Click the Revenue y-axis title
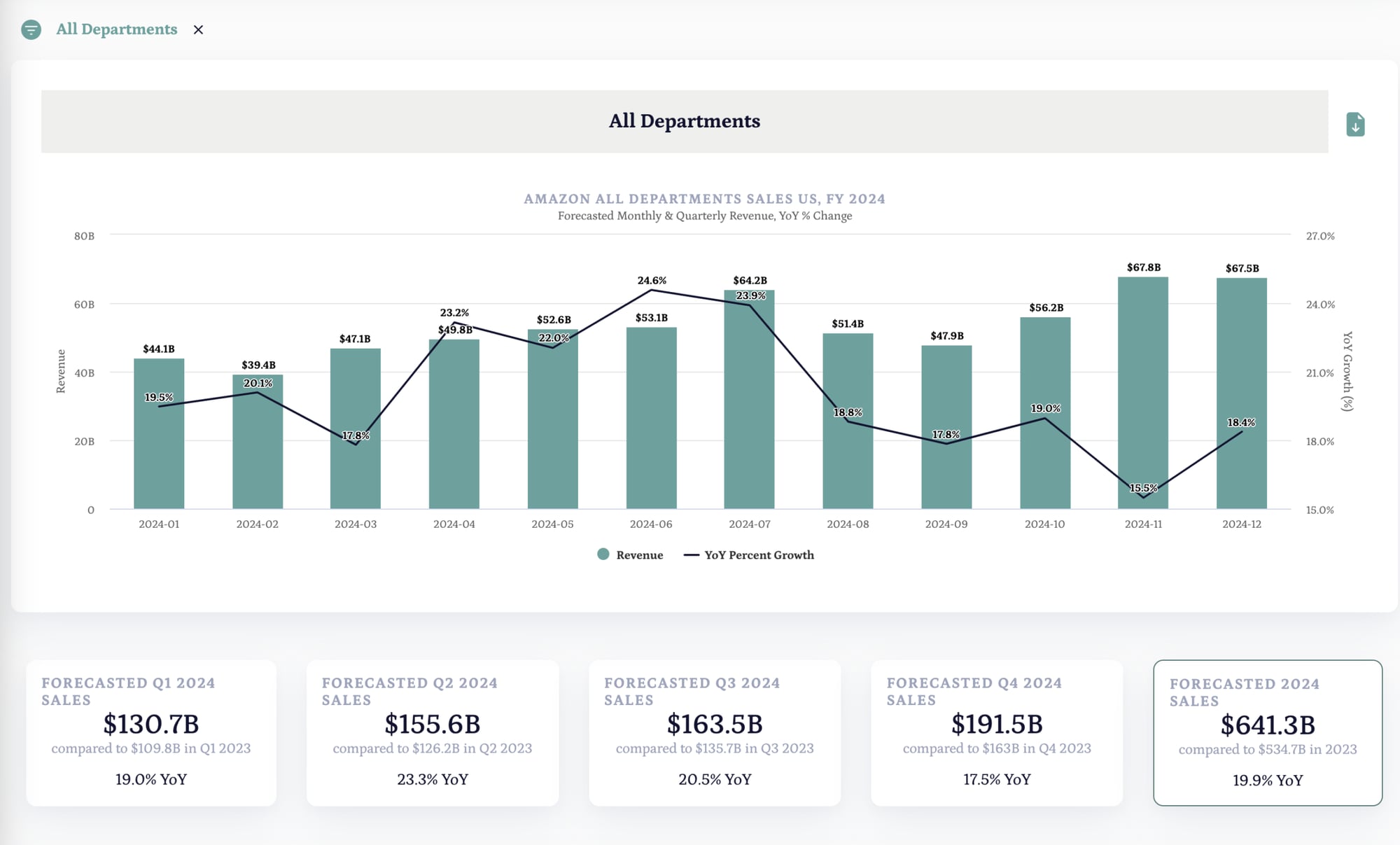The width and height of the screenshot is (1400, 845). pyautogui.click(x=61, y=371)
